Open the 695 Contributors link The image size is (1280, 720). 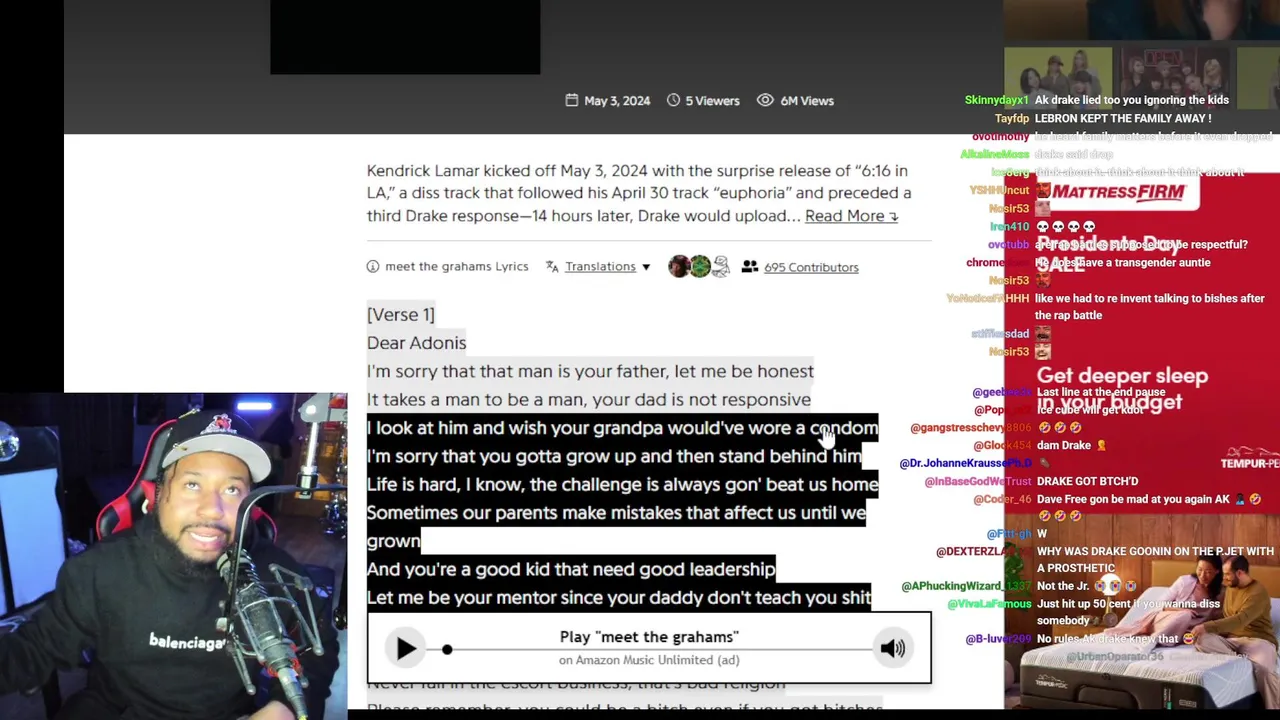click(x=811, y=267)
